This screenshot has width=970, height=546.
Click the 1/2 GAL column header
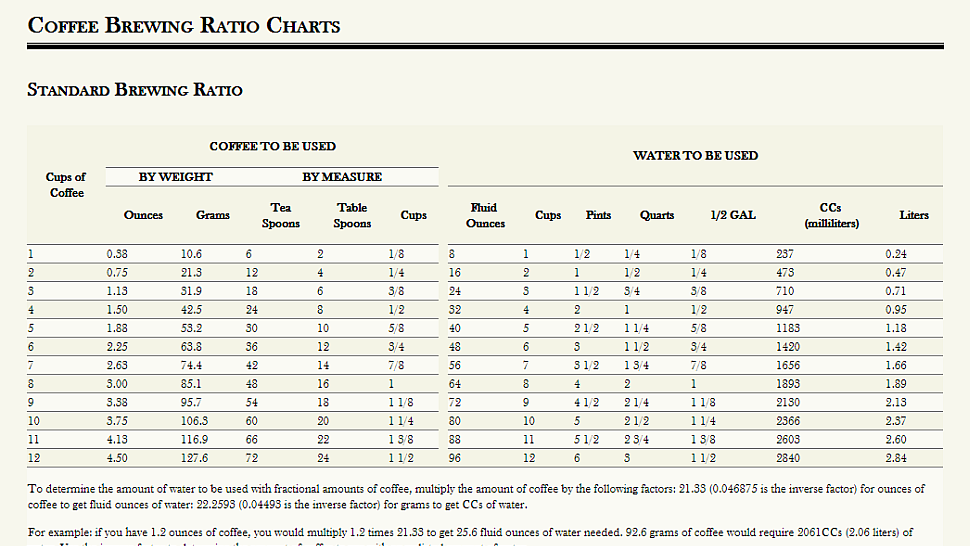point(732,215)
